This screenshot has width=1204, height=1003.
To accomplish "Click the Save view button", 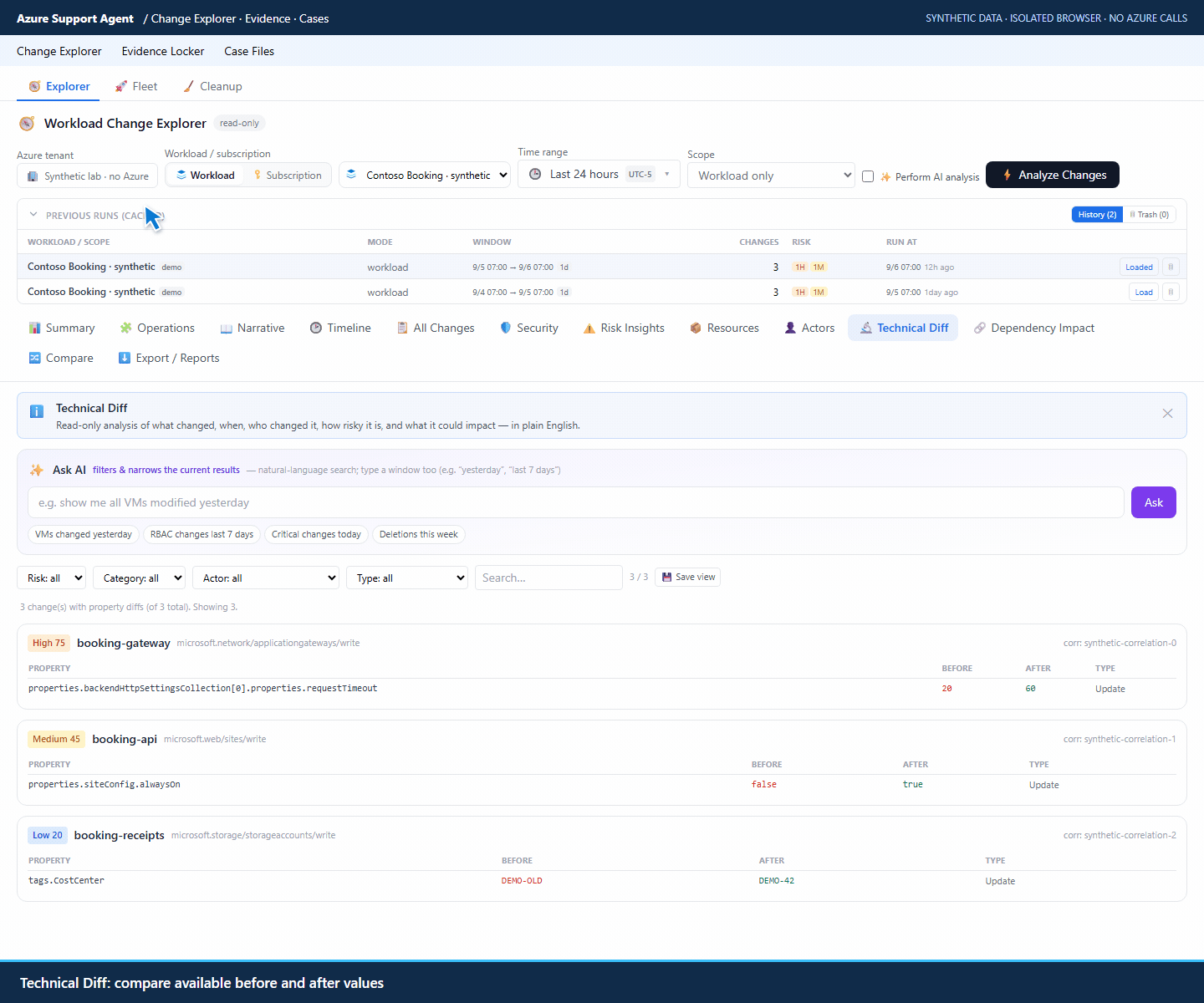I will click(x=688, y=577).
